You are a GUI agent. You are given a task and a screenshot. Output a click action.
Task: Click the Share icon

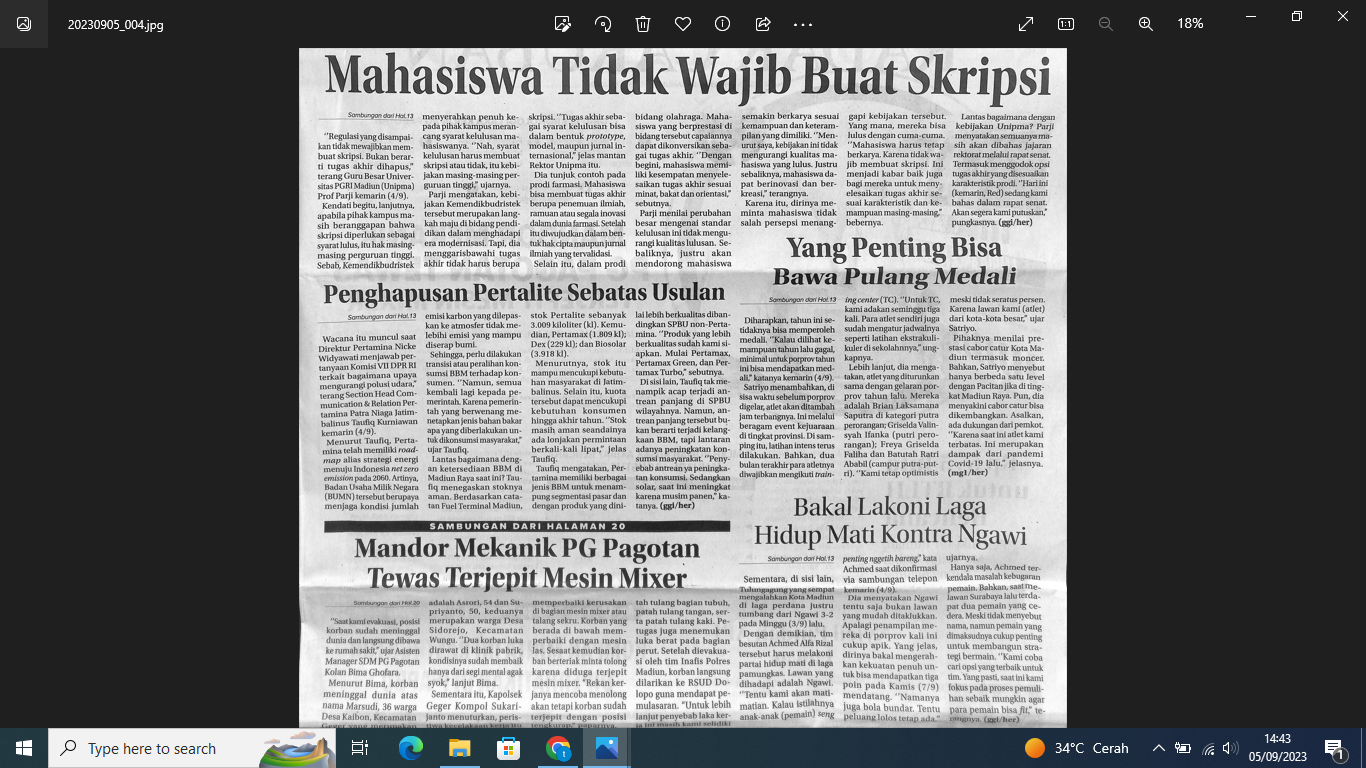tap(763, 24)
